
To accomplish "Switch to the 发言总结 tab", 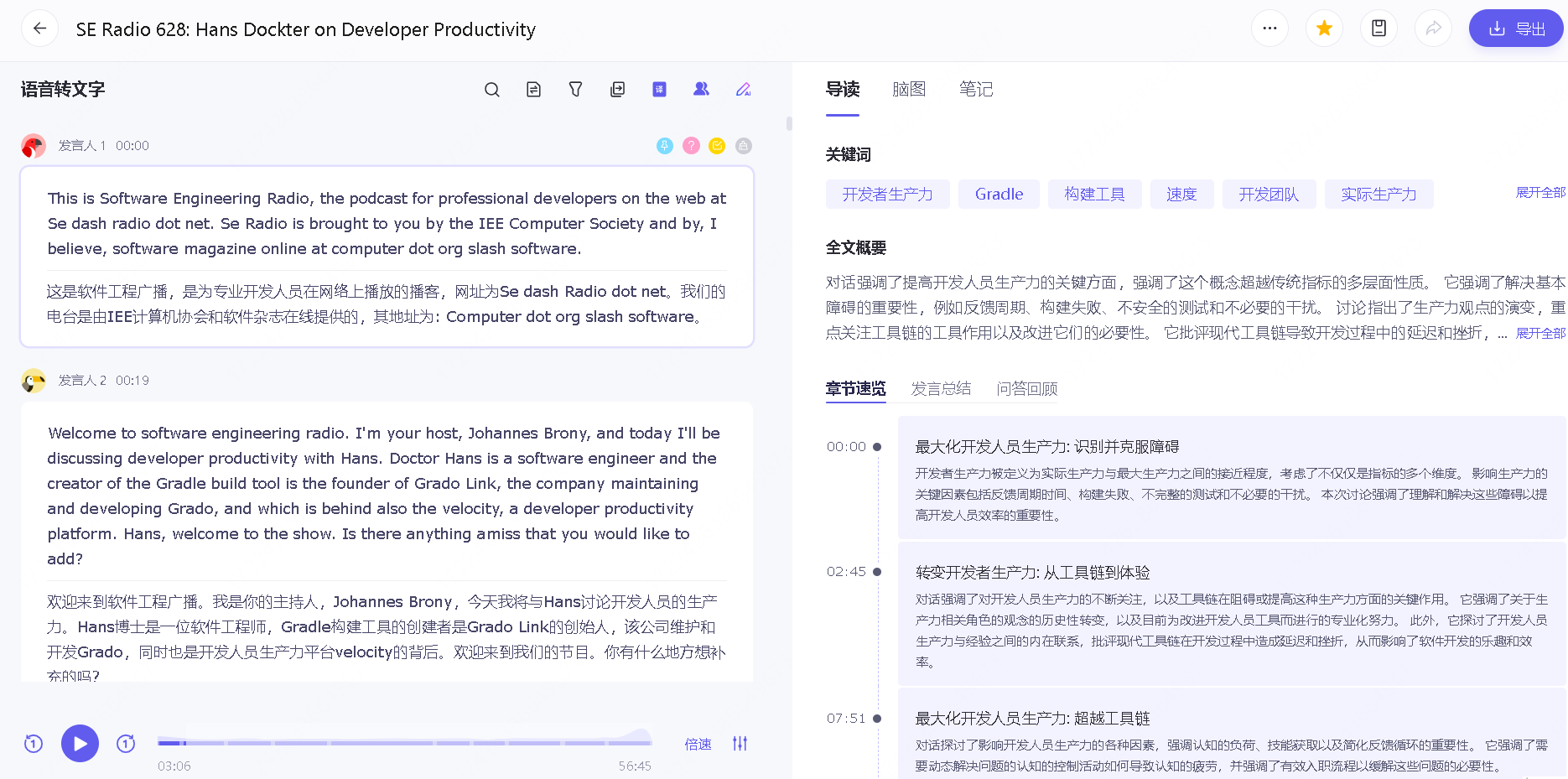I will coord(941,389).
